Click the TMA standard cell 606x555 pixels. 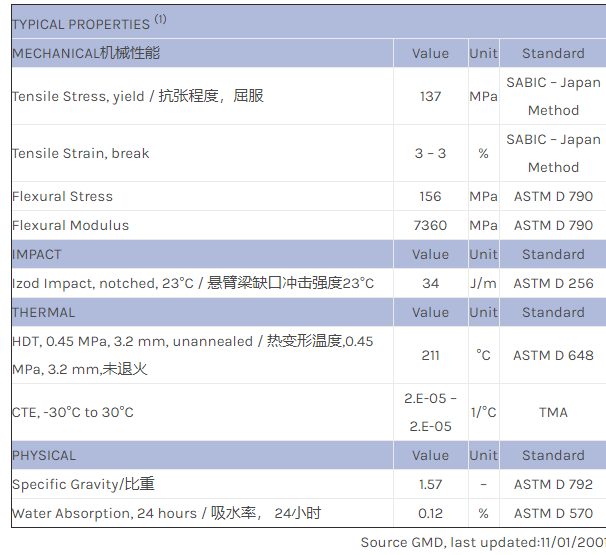click(553, 412)
